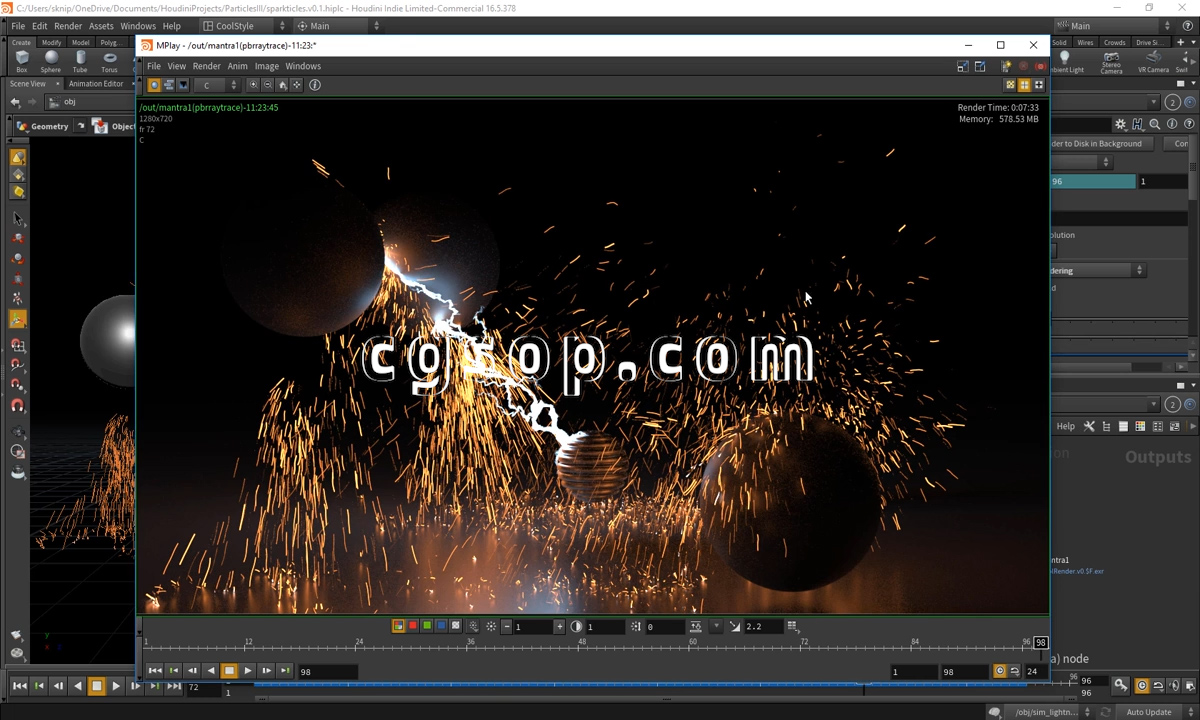Switch to the Animation Editor tab

(x=96, y=84)
